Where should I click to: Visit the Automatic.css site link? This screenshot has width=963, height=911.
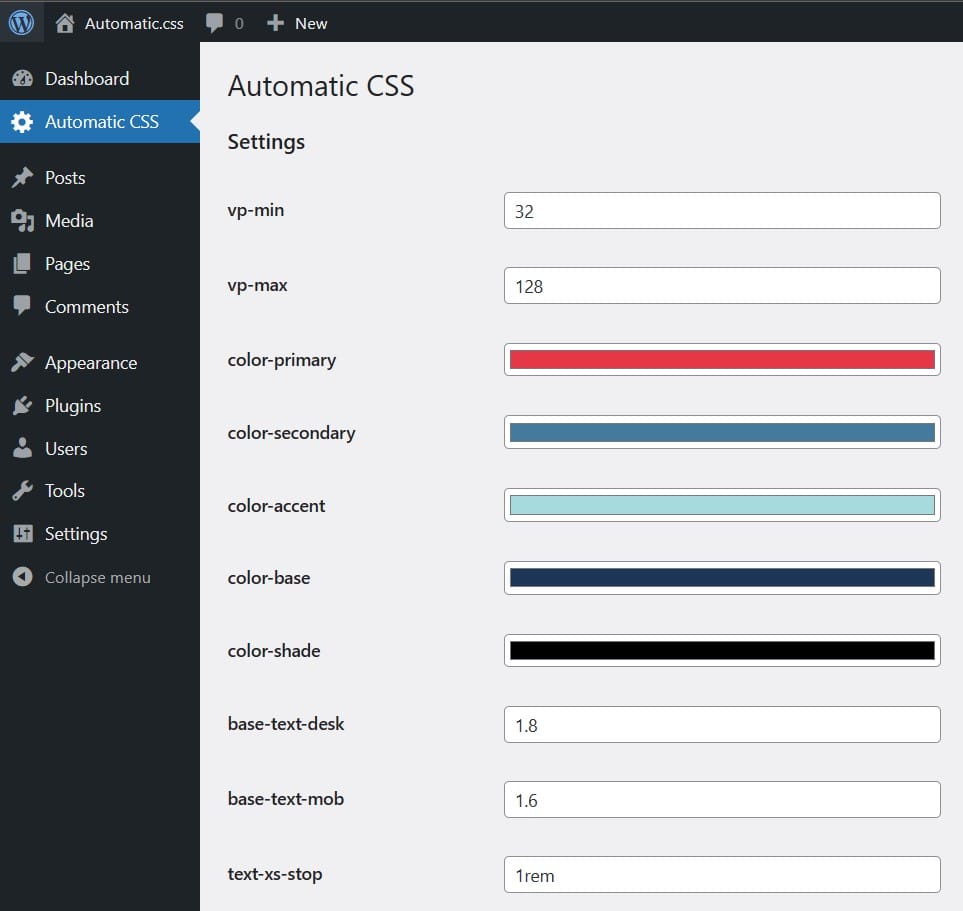134,23
